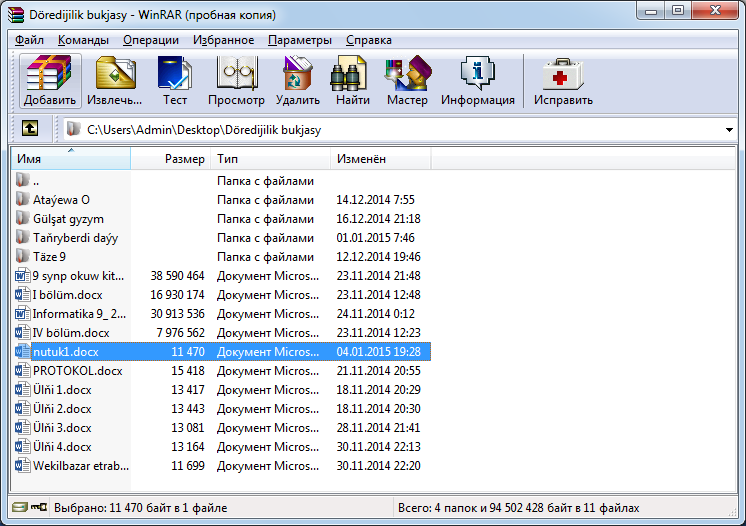Click the WinRAR title bar icon
The width and height of the screenshot is (746, 526).
(16, 15)
